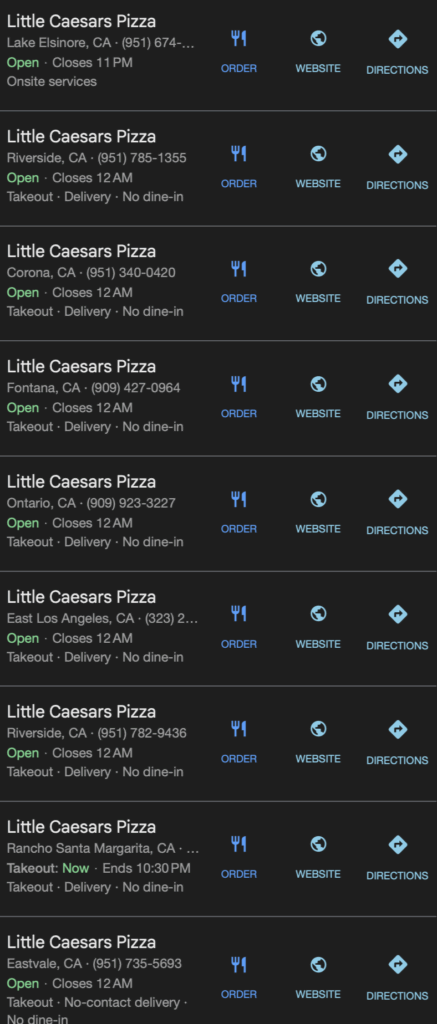Viewport: 437px width, 1024px height.
Task: Tap Directions arrow for East Los Angeles
Action: tap(397, 615)
